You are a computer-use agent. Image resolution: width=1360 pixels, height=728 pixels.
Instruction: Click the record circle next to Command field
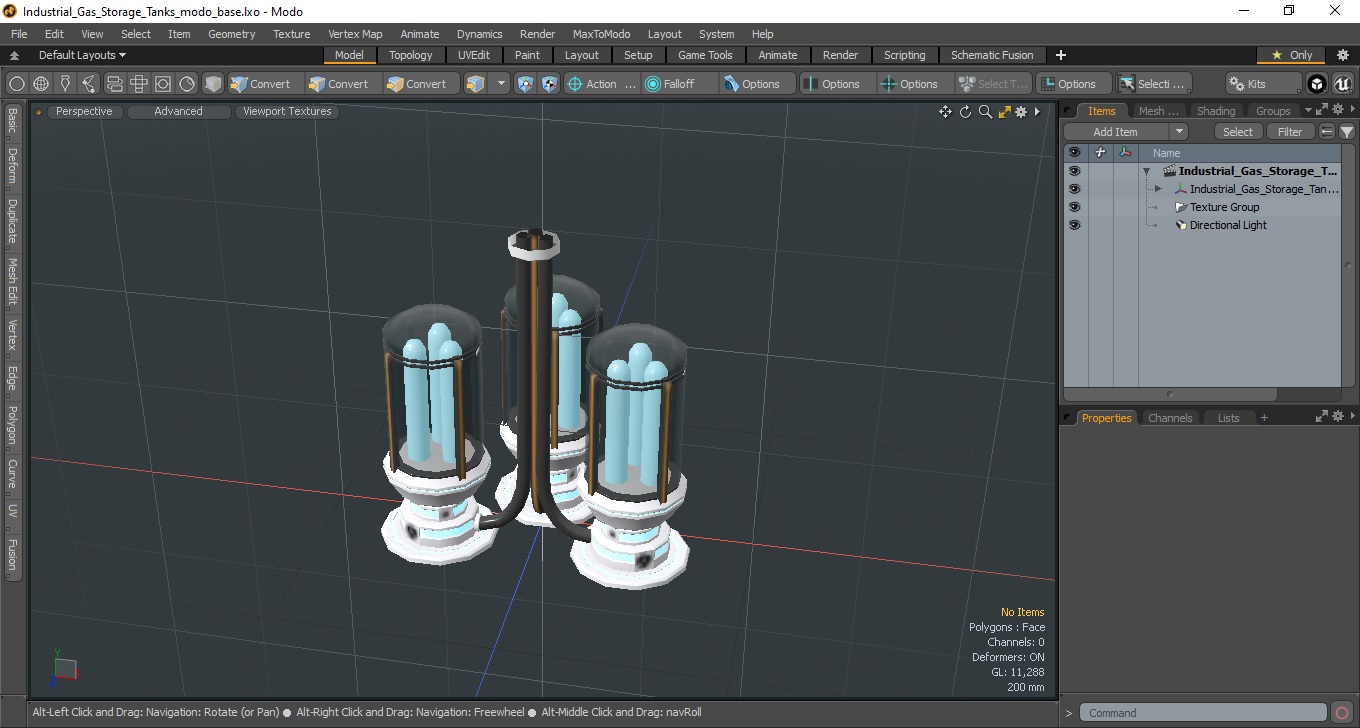1342,713
